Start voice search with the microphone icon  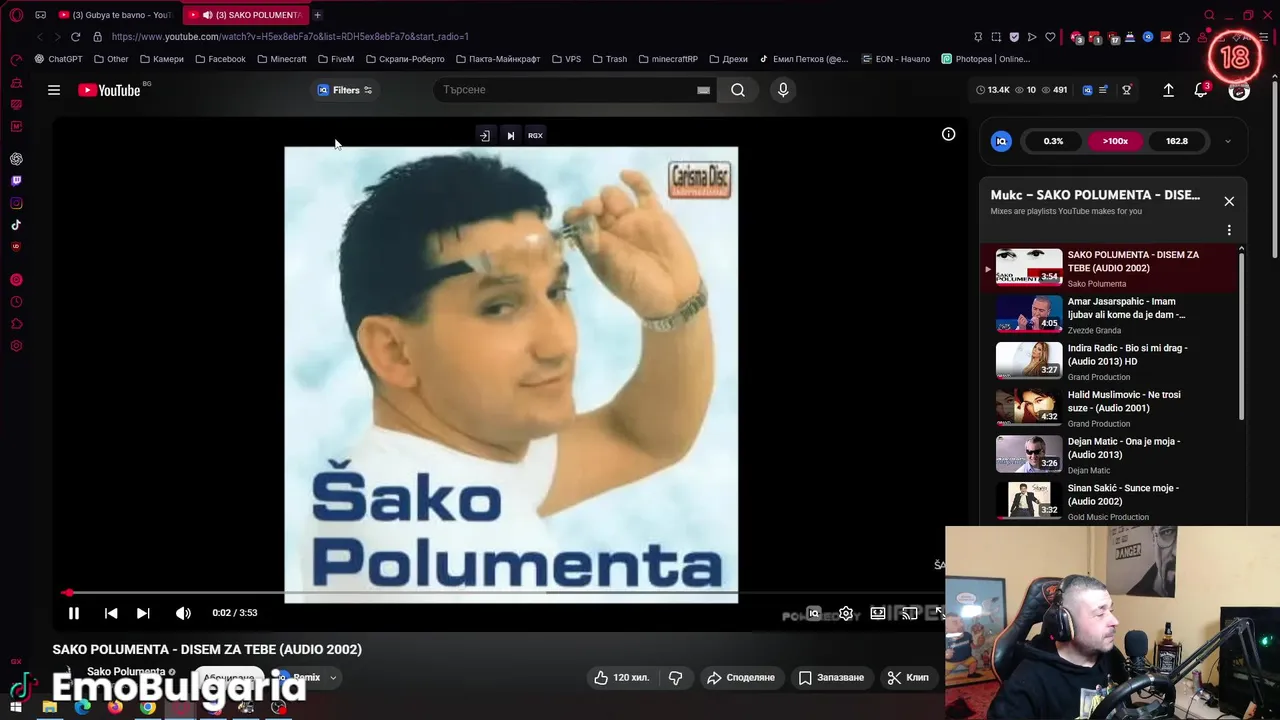[x=783, y=90]
